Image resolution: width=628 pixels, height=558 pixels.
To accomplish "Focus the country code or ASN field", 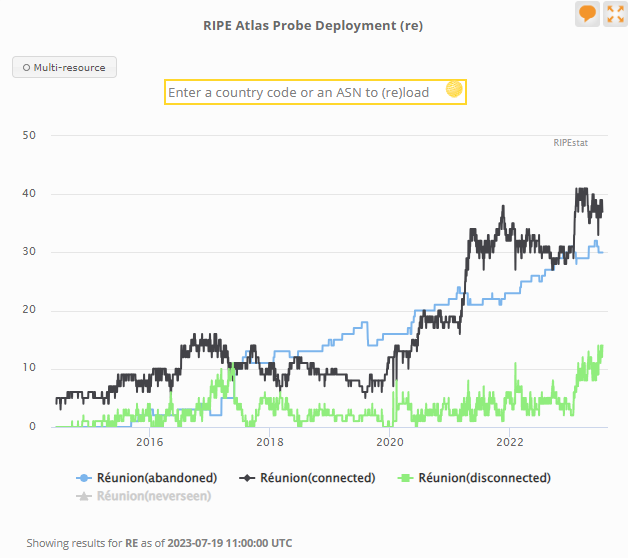I will point(315,93).
